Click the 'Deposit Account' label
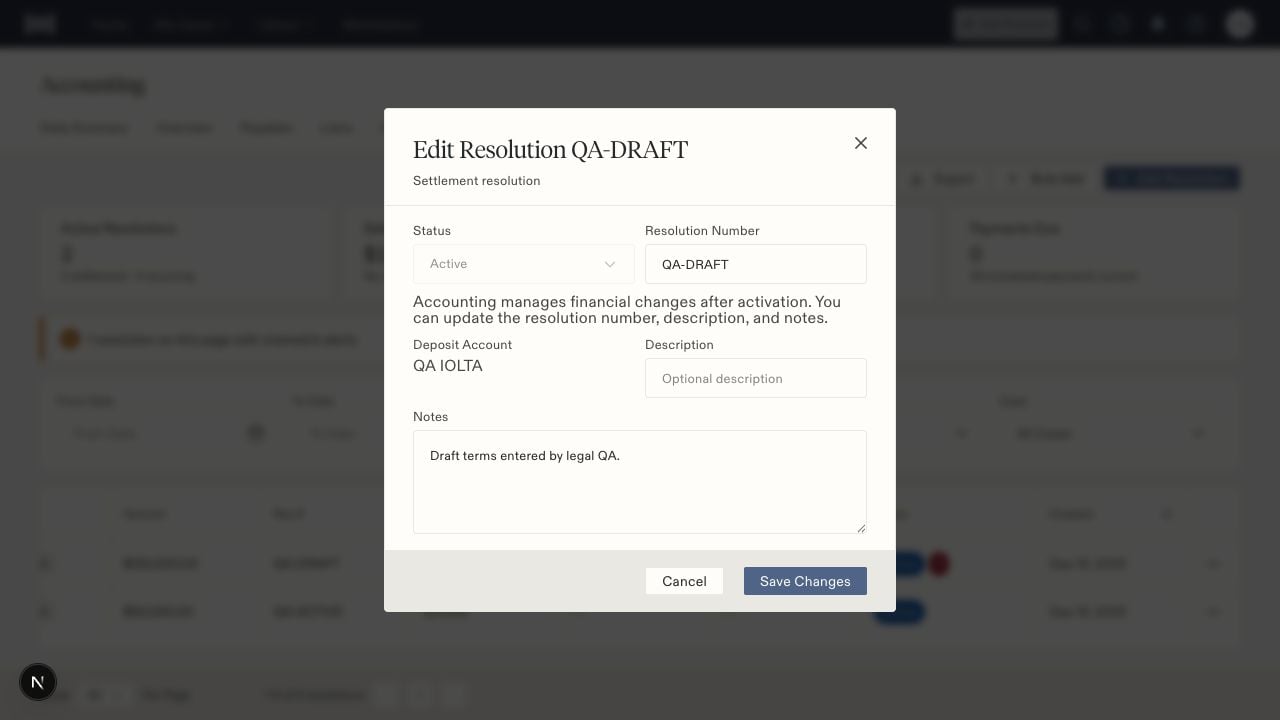 [x=463, y=345]
